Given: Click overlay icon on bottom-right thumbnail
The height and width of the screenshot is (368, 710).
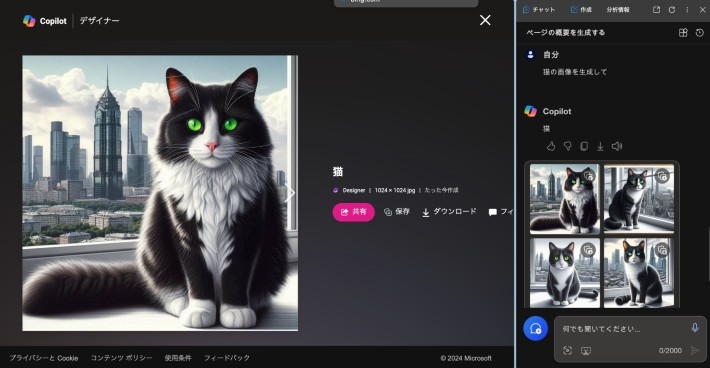Looking at the screenshot, I should [662, 249].
